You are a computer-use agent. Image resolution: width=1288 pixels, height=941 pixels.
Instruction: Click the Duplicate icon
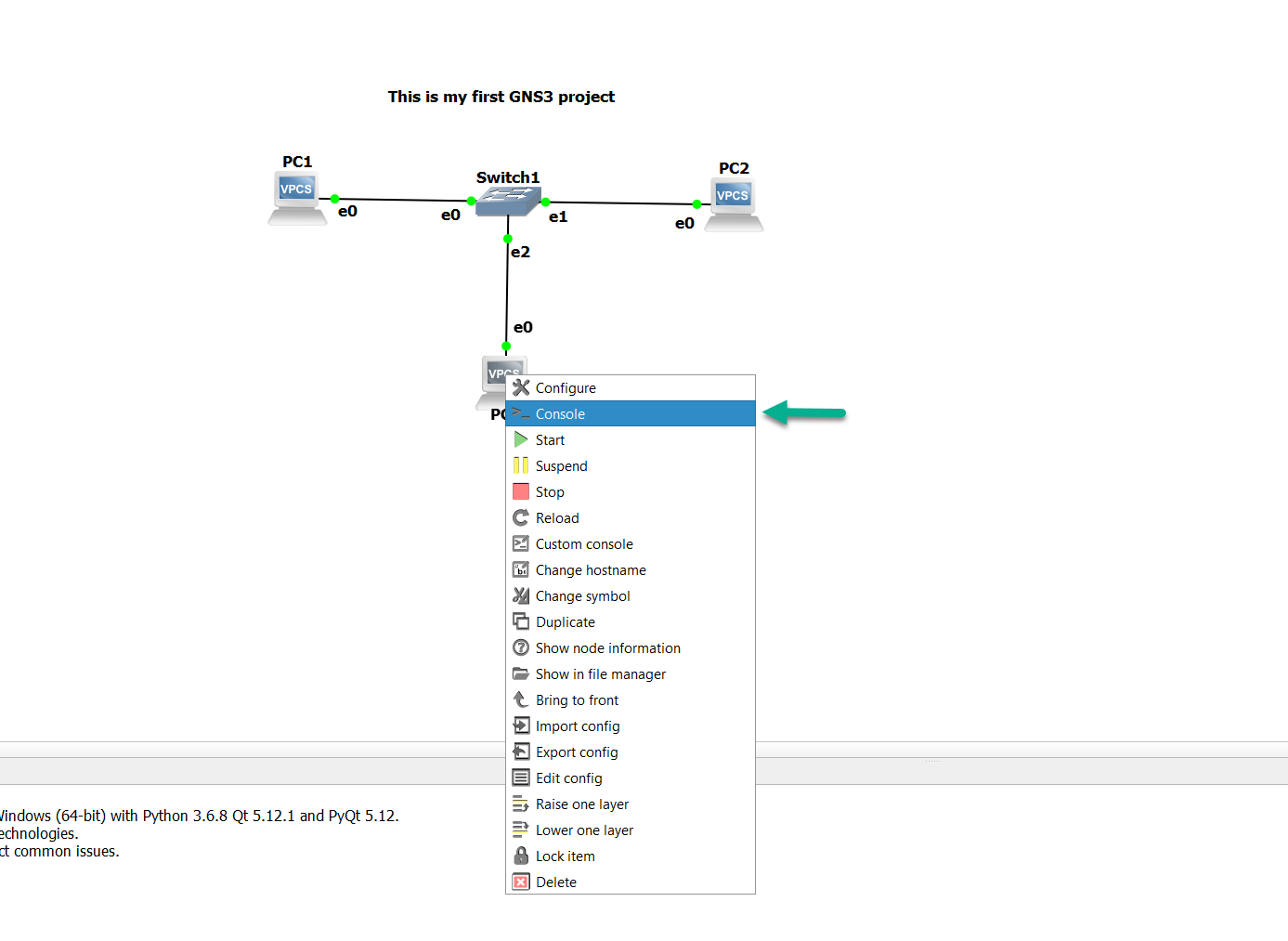pos(521,621)
